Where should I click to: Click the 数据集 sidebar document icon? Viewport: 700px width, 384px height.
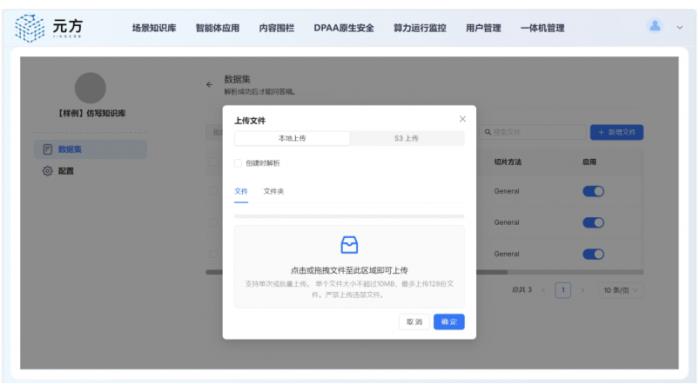[x=47, y=149]
